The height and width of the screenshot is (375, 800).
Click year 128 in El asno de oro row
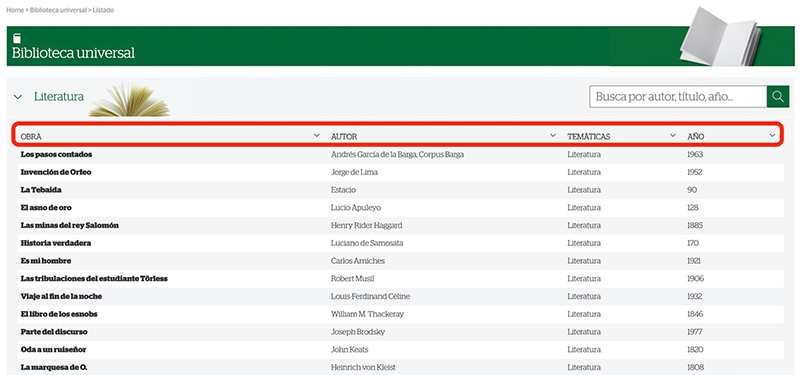coord(693,208)
